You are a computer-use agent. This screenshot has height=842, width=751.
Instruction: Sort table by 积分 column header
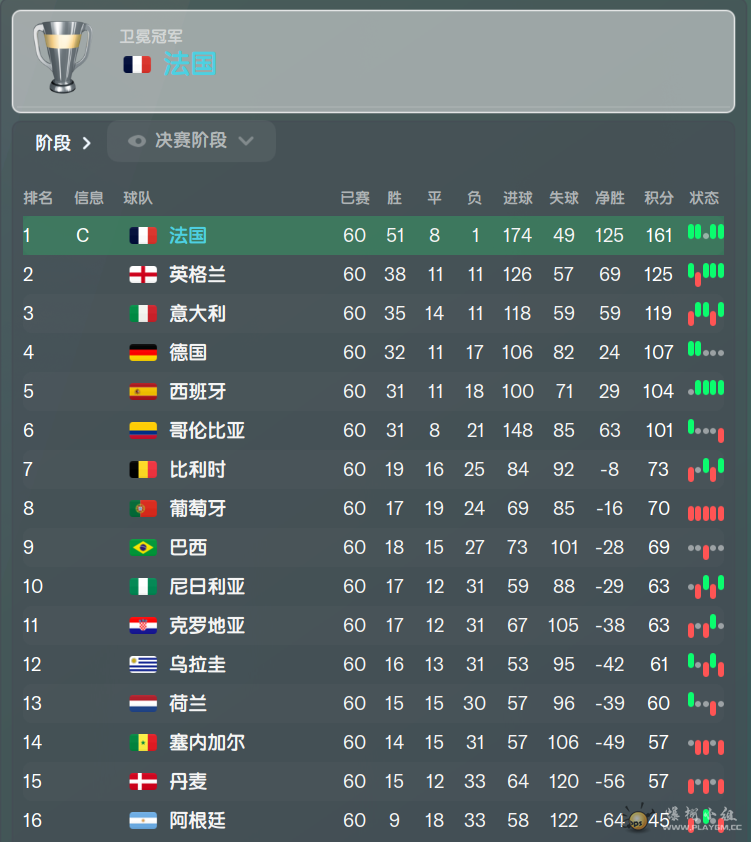coord(659,198)
